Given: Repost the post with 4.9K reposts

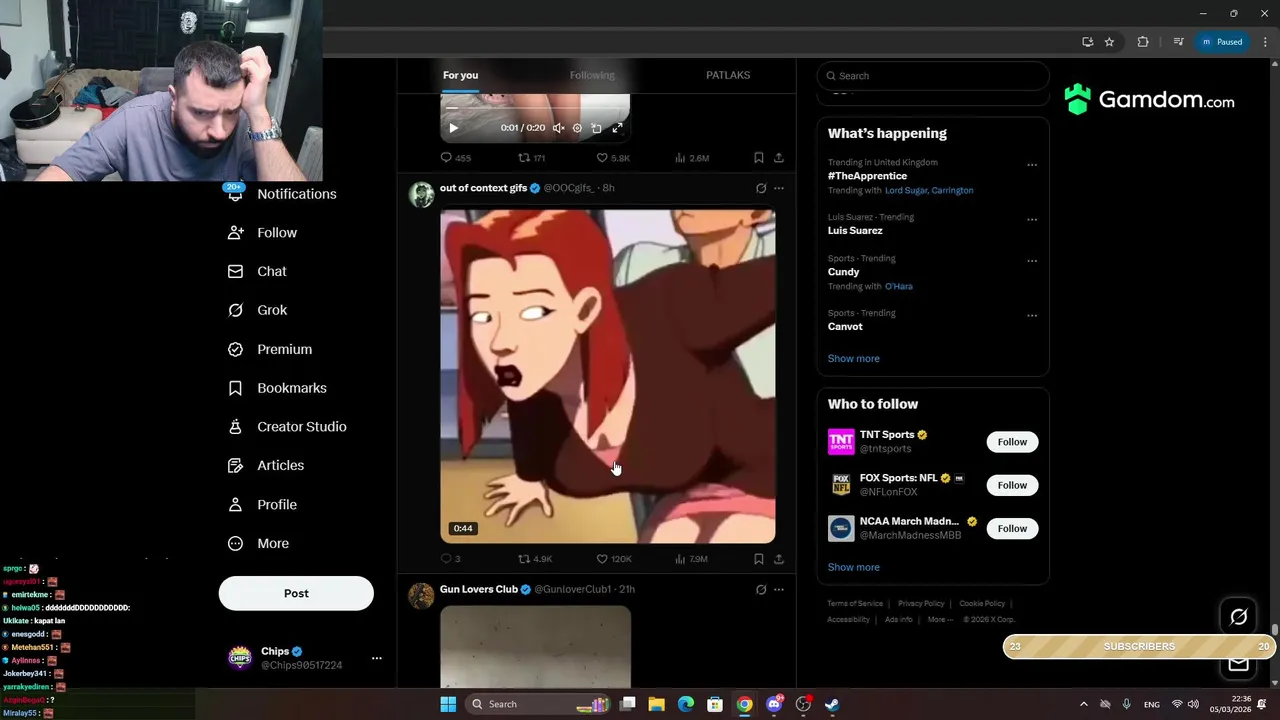Looking at the screenshot, I should pyautogui.click(x=535, y=559).
